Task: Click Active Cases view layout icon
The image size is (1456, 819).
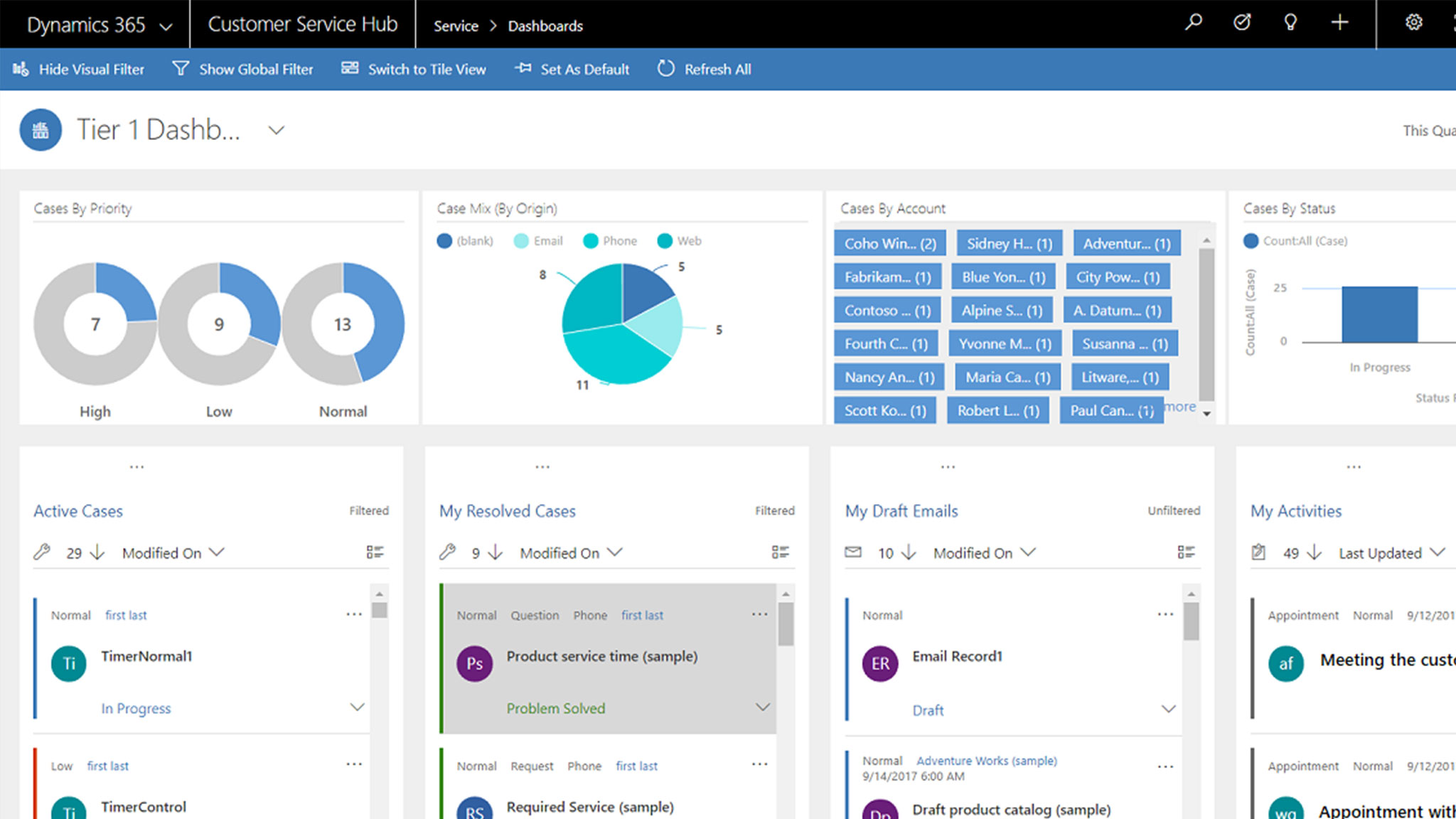Action: [x=375, y=552]
